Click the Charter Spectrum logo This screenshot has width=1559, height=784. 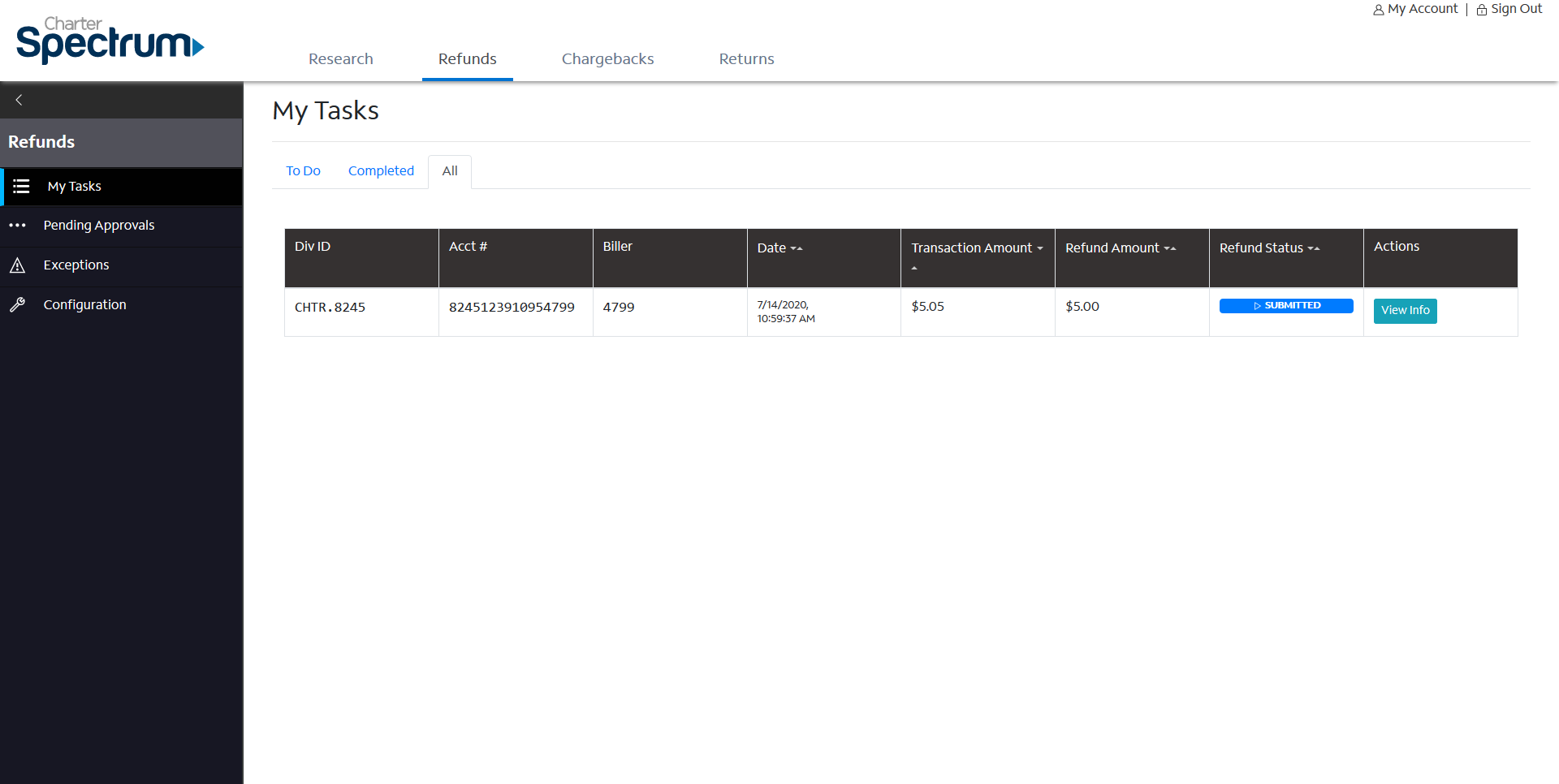[x=110, y=40]
